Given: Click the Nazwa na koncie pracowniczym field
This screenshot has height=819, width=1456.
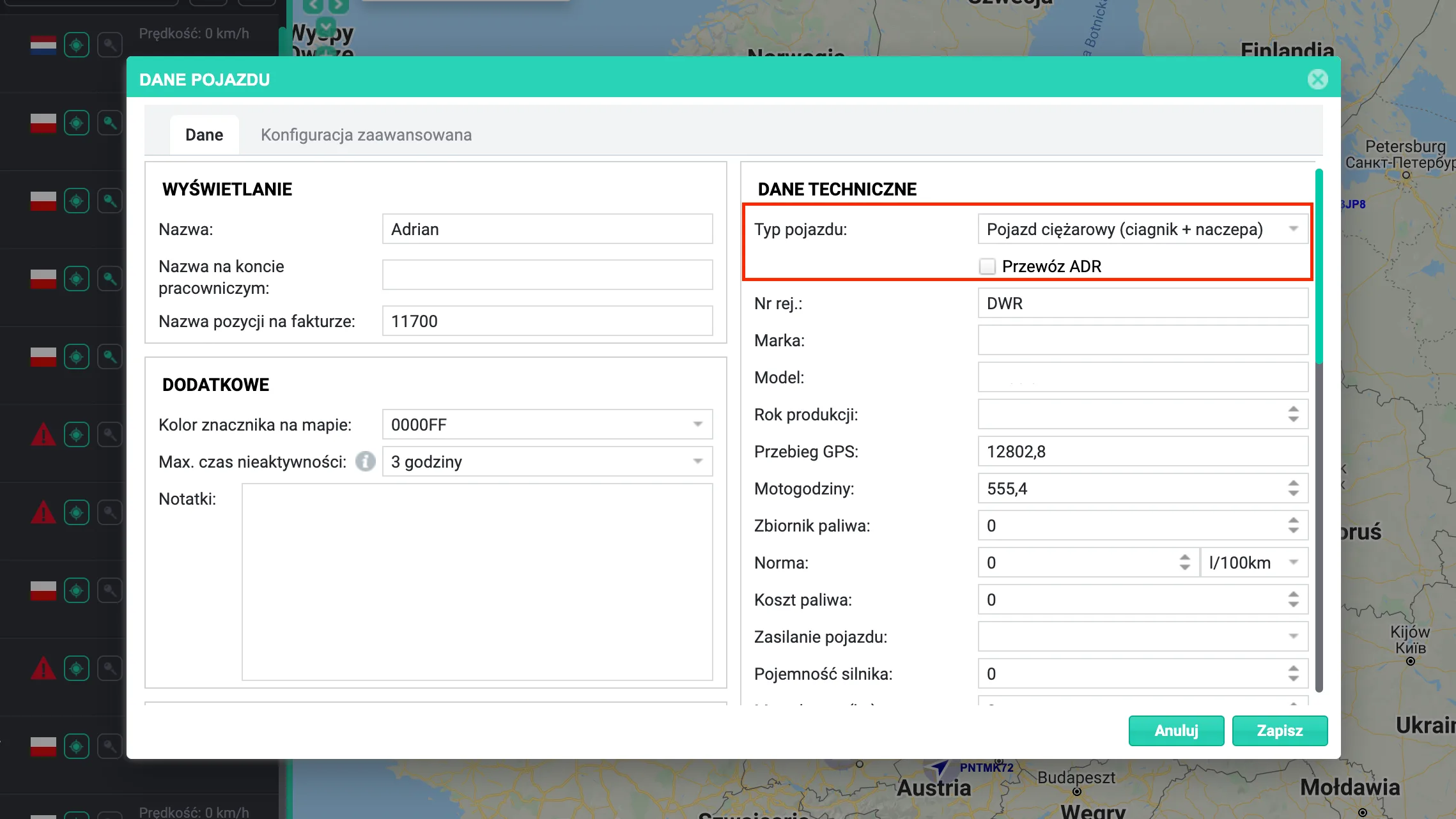Looking at the screenshot, I should tap(547, 275).
